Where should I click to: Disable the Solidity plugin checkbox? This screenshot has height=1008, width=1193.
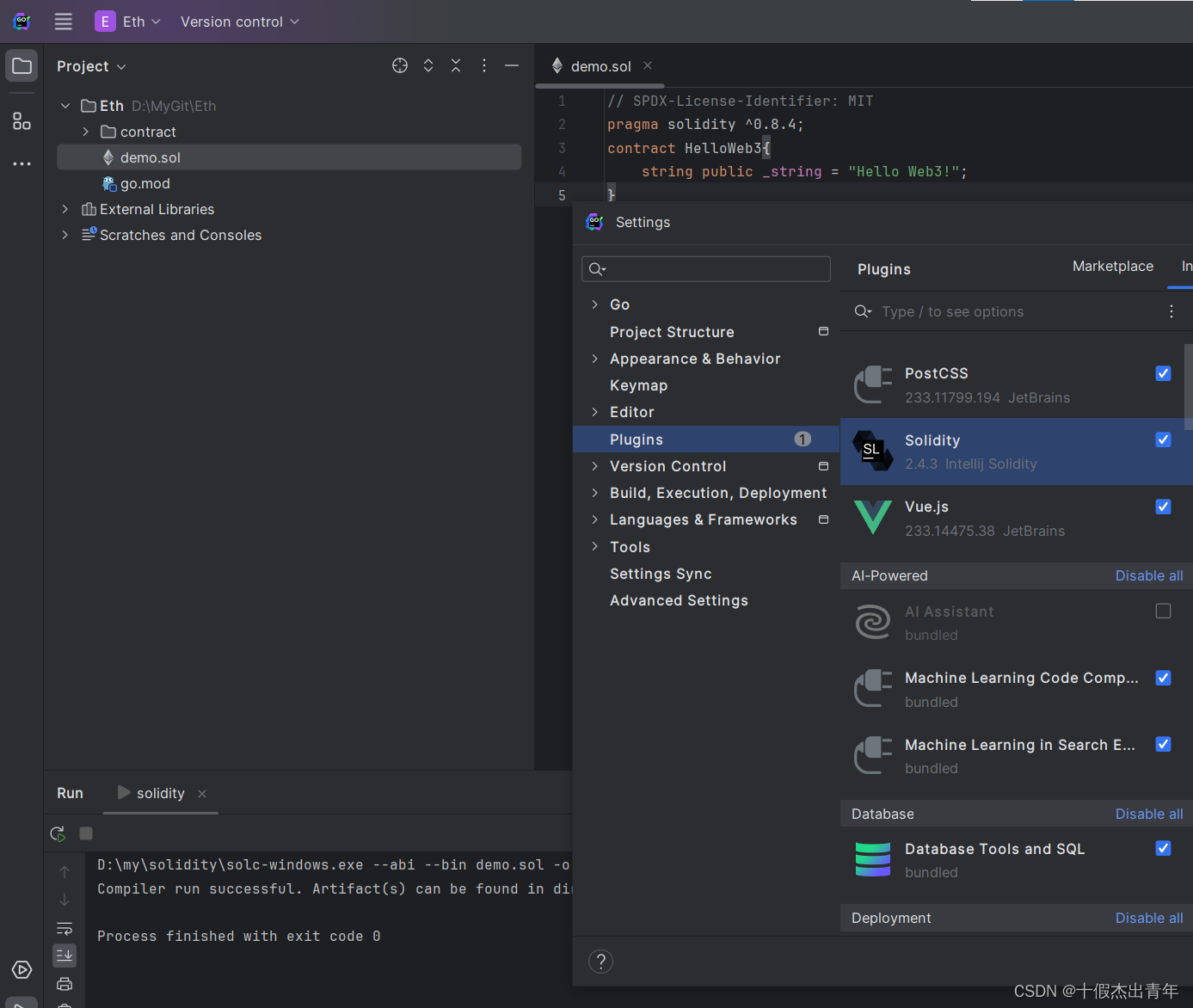click(1163, 439)
